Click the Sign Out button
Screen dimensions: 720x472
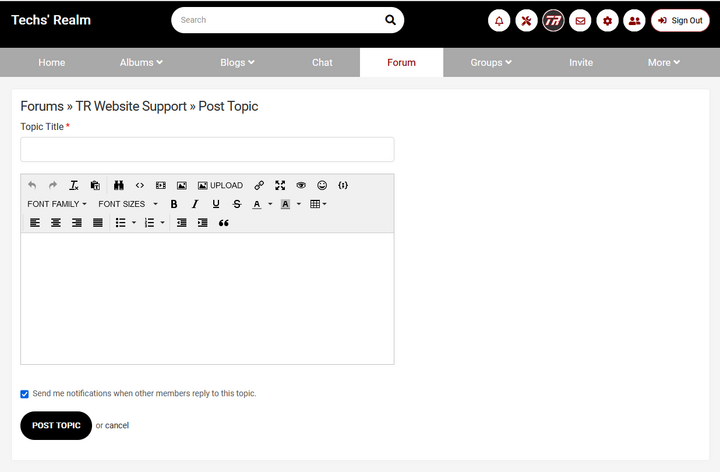(680, 21)
